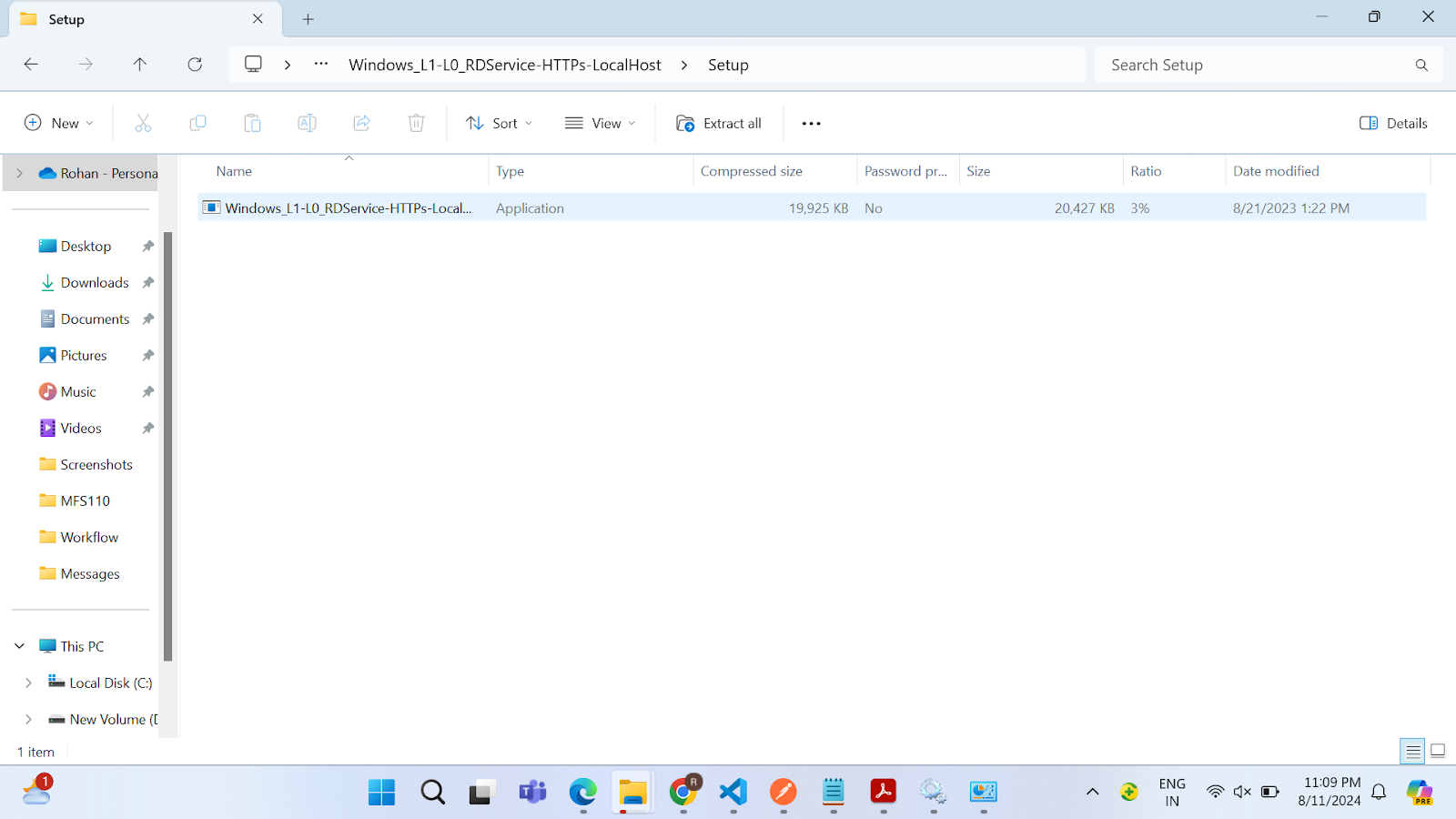
Task: Go back to previous folder
Action: [x=31, y=65]
